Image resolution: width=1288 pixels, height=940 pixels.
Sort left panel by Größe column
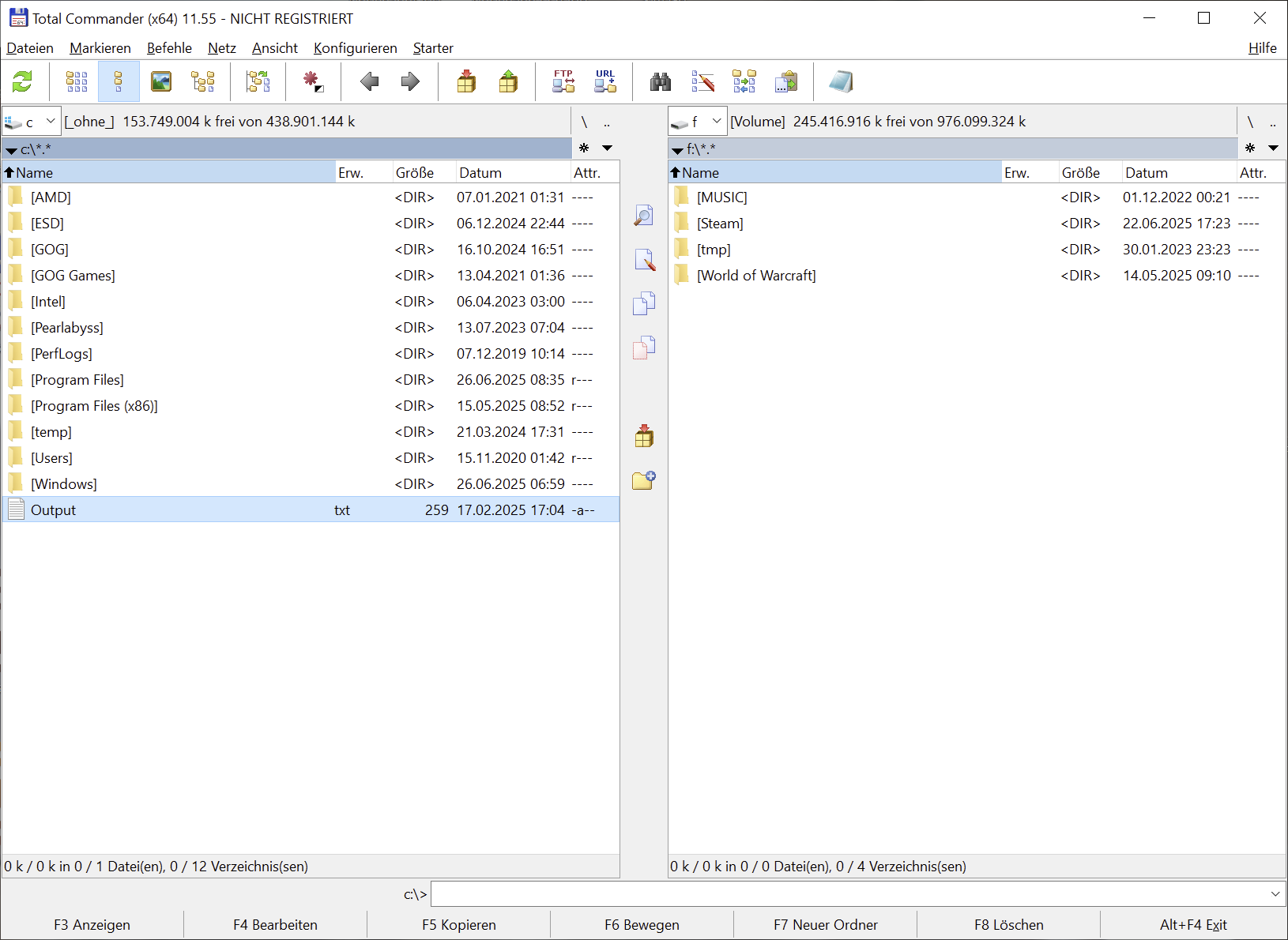[424, 173]
